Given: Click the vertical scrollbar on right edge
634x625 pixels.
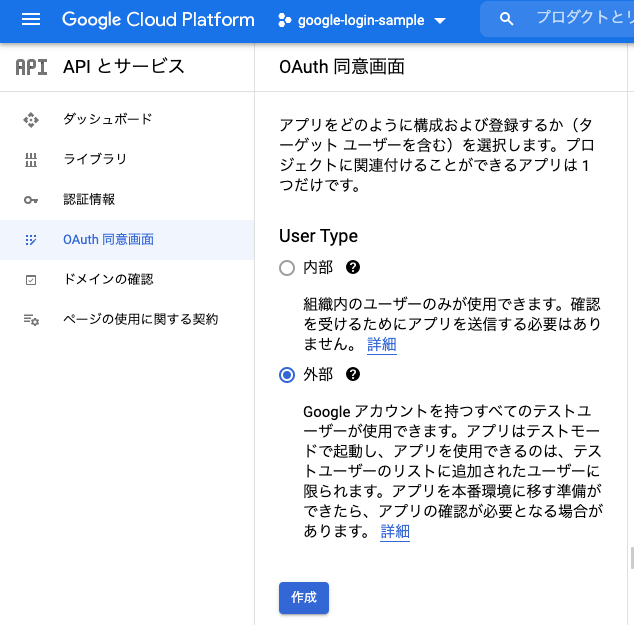Looking at the screenshot, I should coord(632,558).
